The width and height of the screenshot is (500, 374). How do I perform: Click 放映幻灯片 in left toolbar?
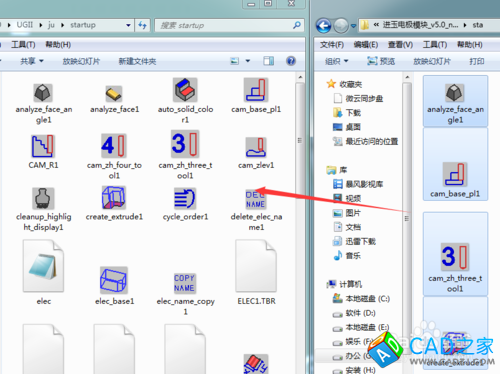tap(81, 61)
